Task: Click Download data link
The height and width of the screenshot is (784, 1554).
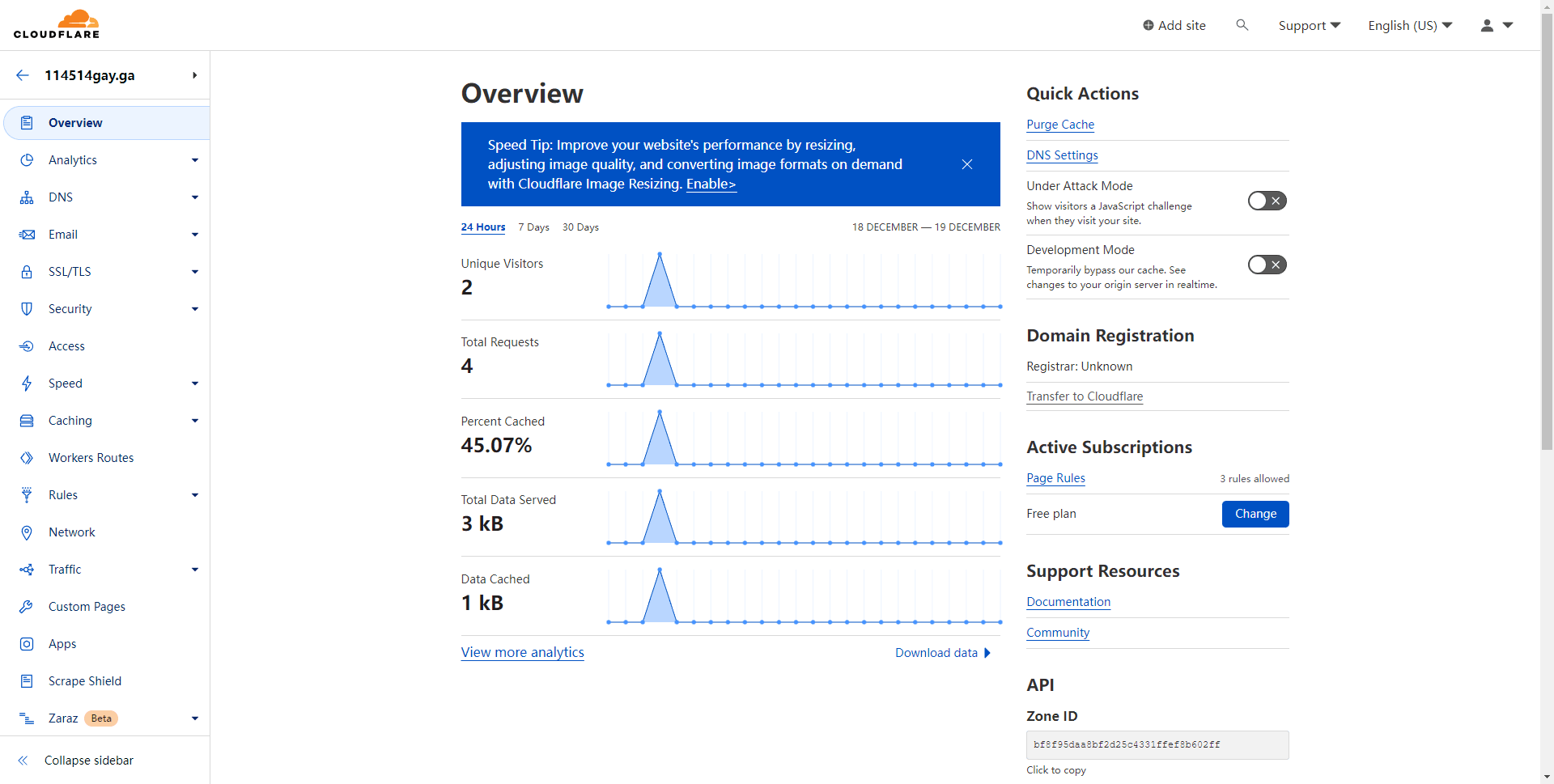Action: click(x=943, y=653)
